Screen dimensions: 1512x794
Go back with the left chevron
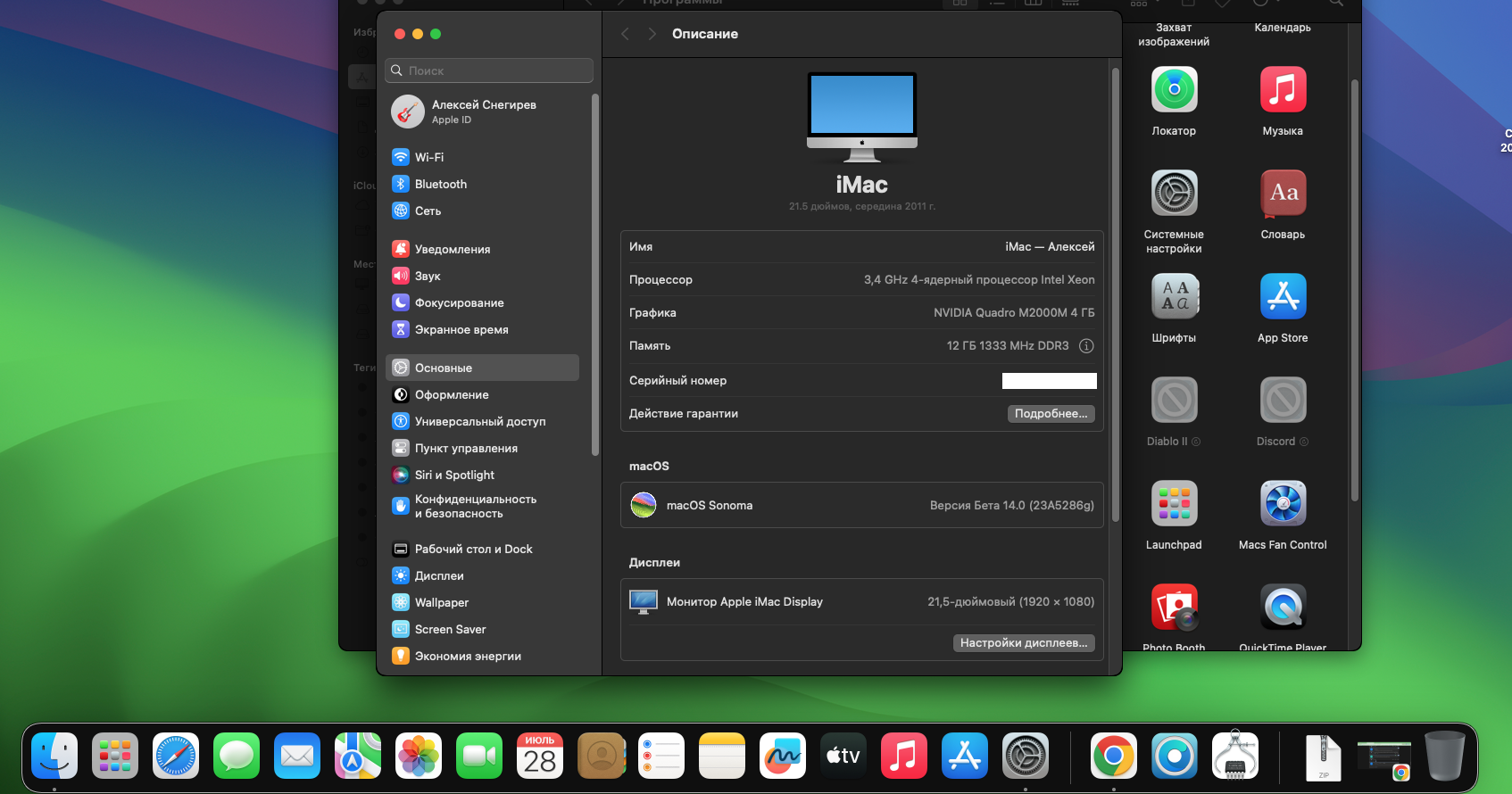tap(625, 34)
